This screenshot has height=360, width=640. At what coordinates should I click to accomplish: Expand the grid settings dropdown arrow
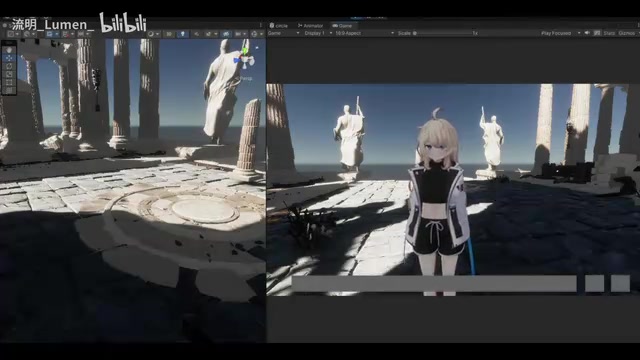click(x=57, y=34)
